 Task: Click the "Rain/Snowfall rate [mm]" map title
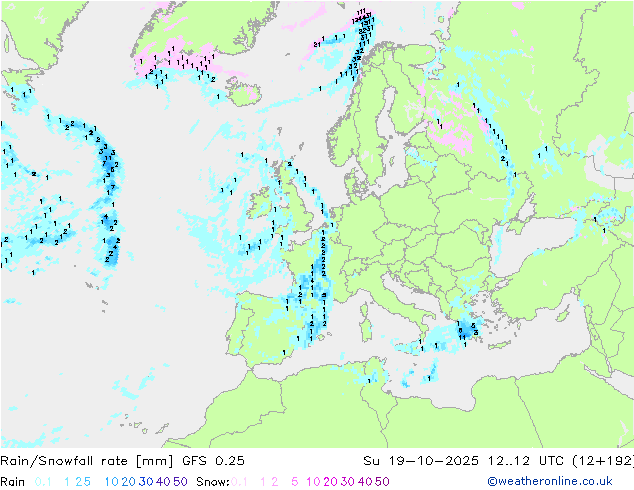pyautogui.click(x=87, y=461)
